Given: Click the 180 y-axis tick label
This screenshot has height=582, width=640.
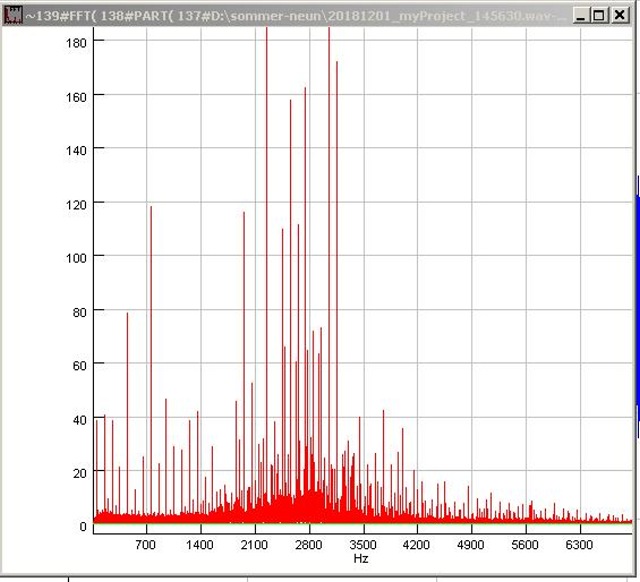Looking at the screenshot, I should [x=75, y=41].
